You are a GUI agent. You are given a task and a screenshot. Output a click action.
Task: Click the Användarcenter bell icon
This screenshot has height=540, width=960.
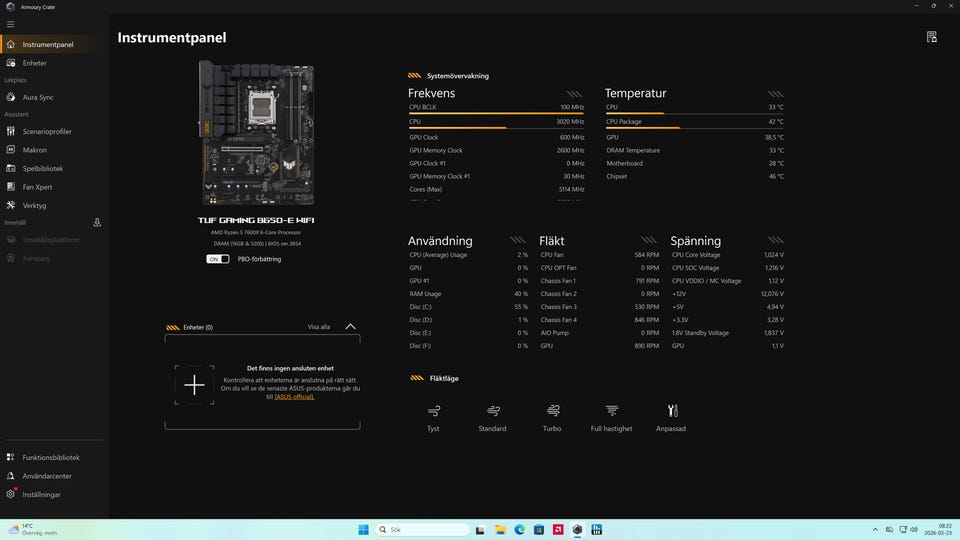click(10, 476)
